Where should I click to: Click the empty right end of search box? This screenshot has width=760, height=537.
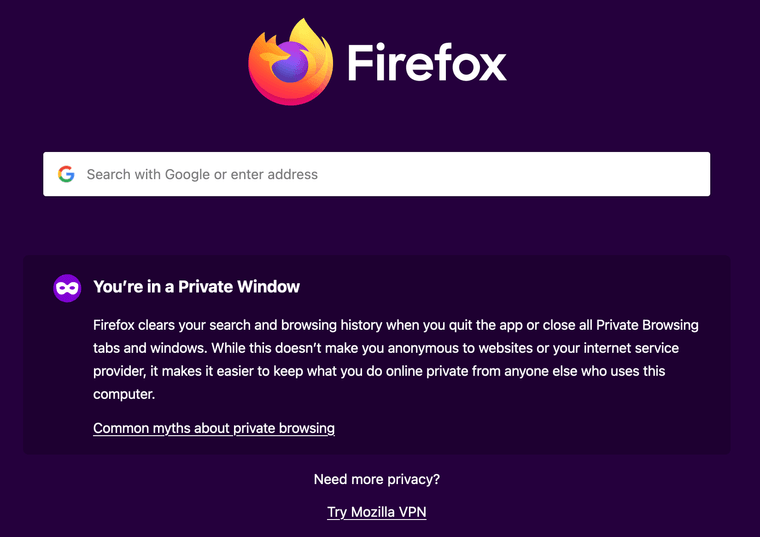(630, 174)
